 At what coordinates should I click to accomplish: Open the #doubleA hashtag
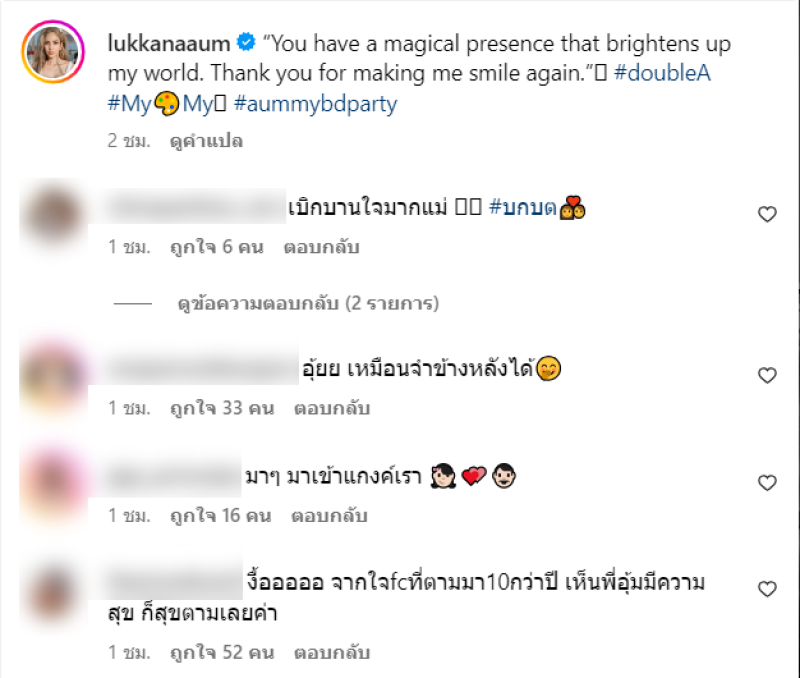tap(662, 73)
